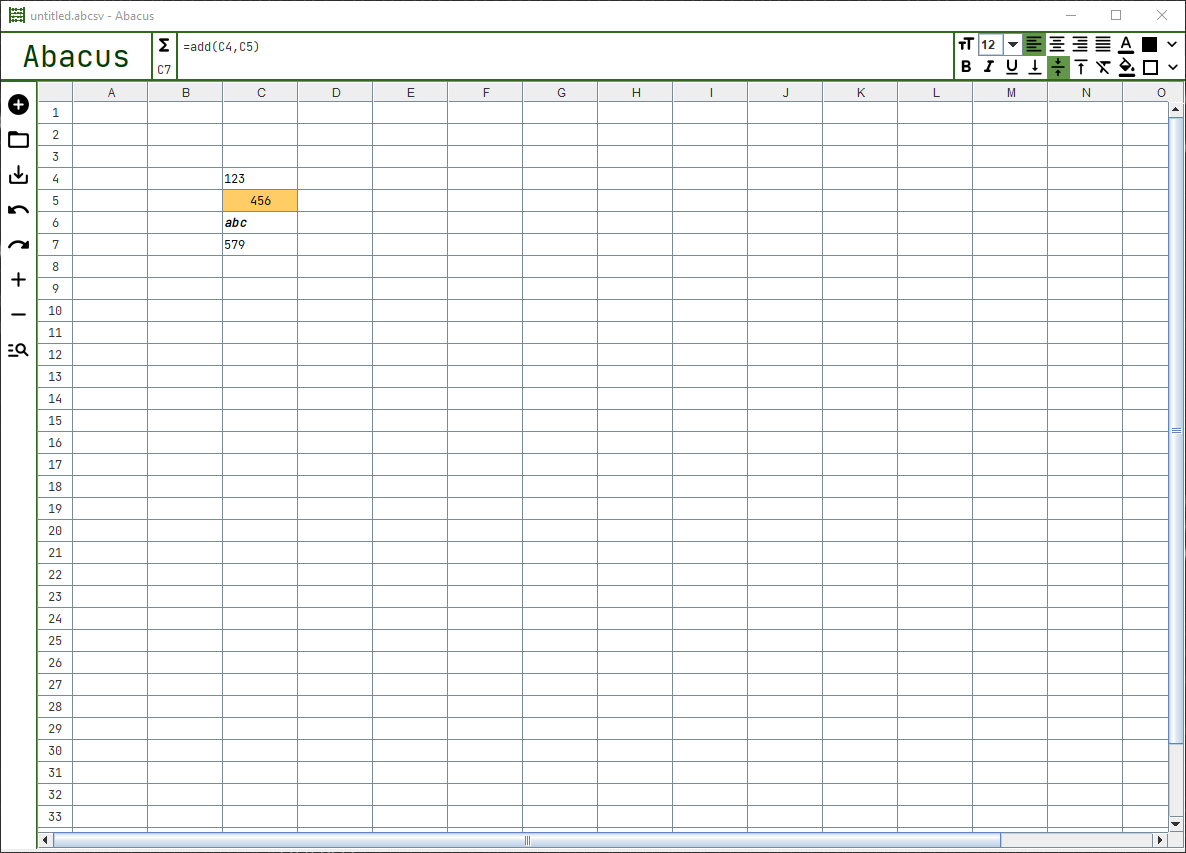Click the font size TT icon
1186x853 pixels.
[x=966, y=44]
